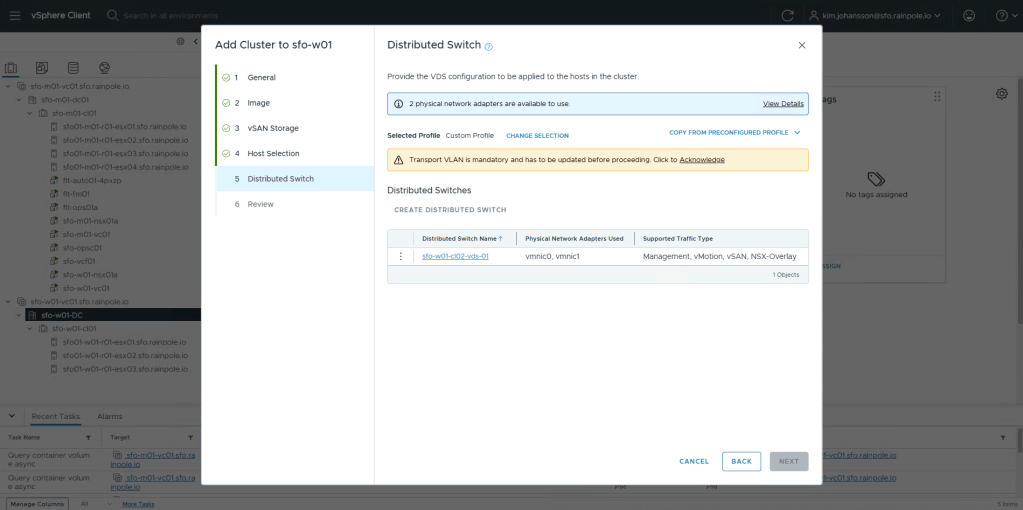Open actions menu for sfo-w01-cl02-vds-01 row
Screen dimensions: 1023x510
[x=401, y=256]
